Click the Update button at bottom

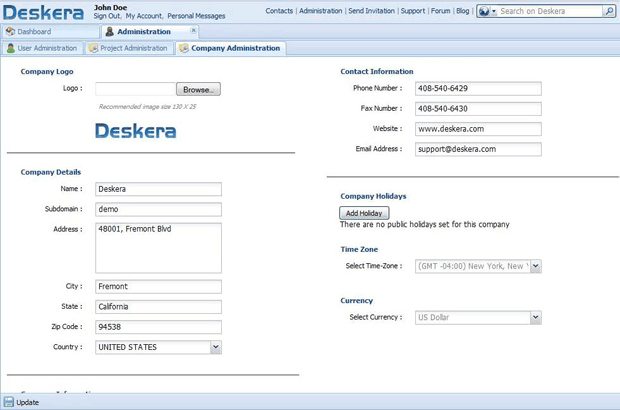[22, 402]
